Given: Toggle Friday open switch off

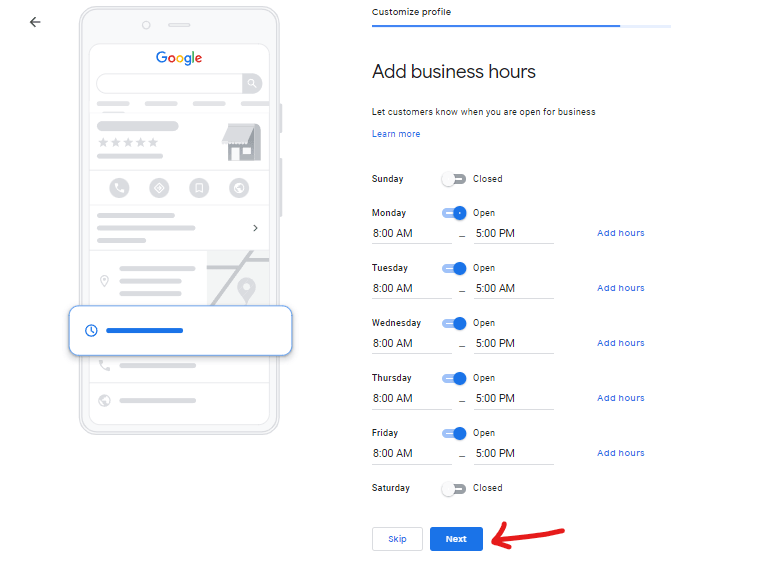Looking at the screenshot, I should tap(454, 433).
